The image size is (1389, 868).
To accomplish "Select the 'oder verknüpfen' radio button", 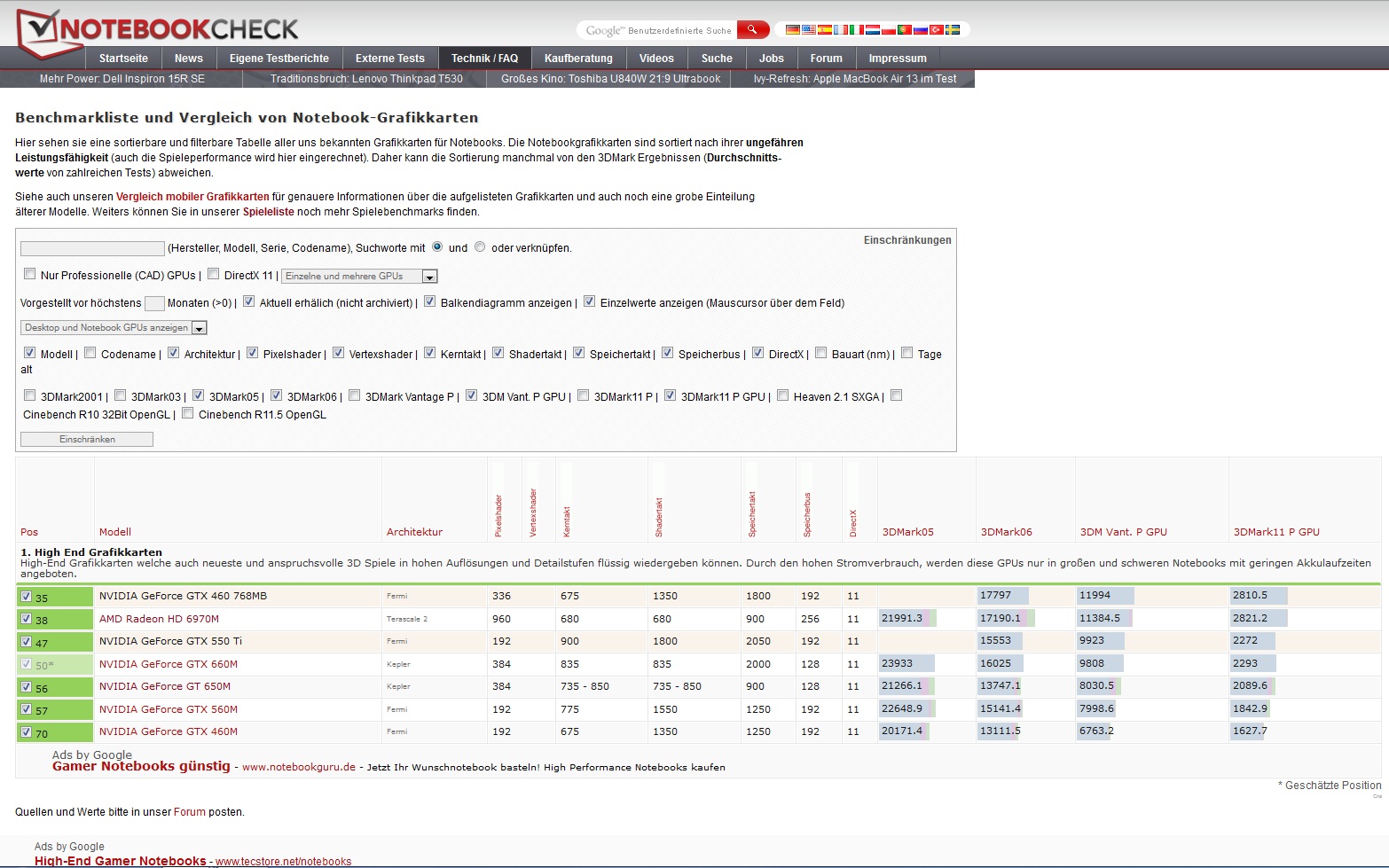I will tap(480, 246).
